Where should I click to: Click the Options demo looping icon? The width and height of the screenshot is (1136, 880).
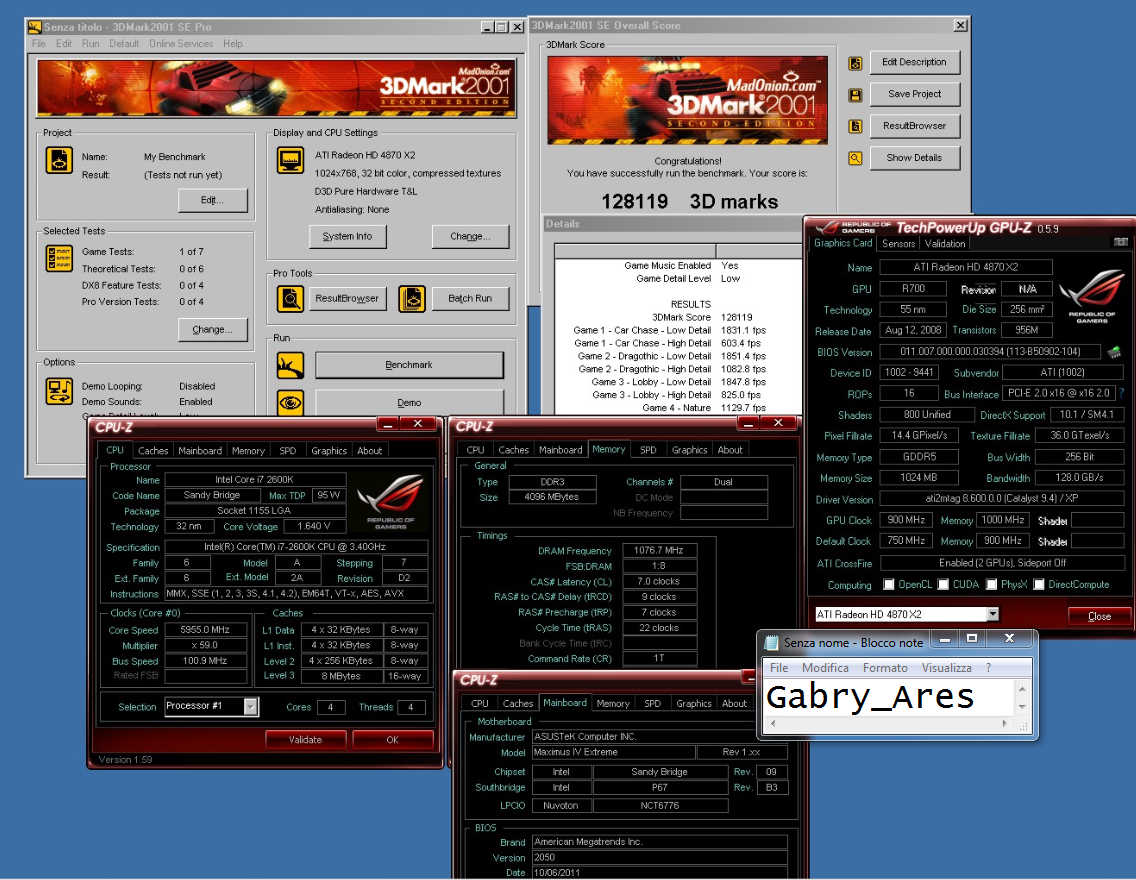pos(59,391)
